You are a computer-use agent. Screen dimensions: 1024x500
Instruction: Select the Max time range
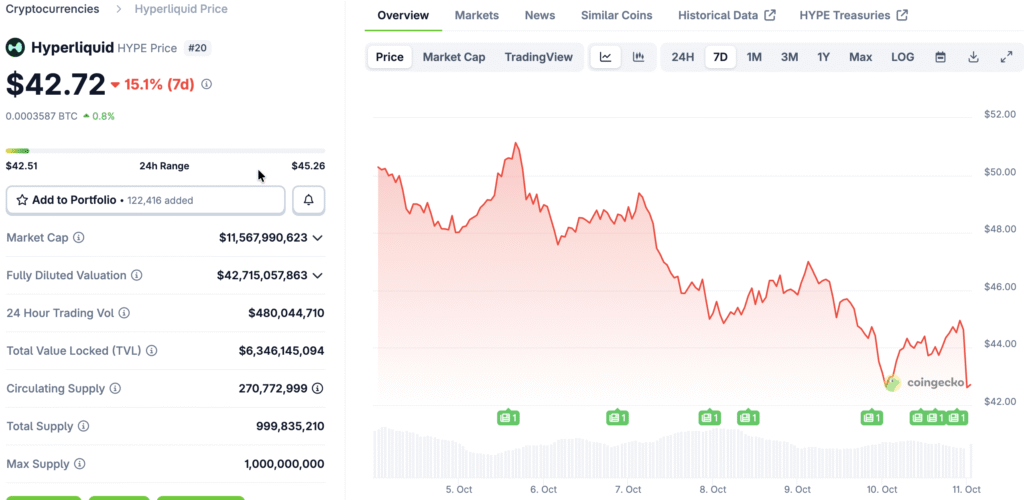point(860,57)
